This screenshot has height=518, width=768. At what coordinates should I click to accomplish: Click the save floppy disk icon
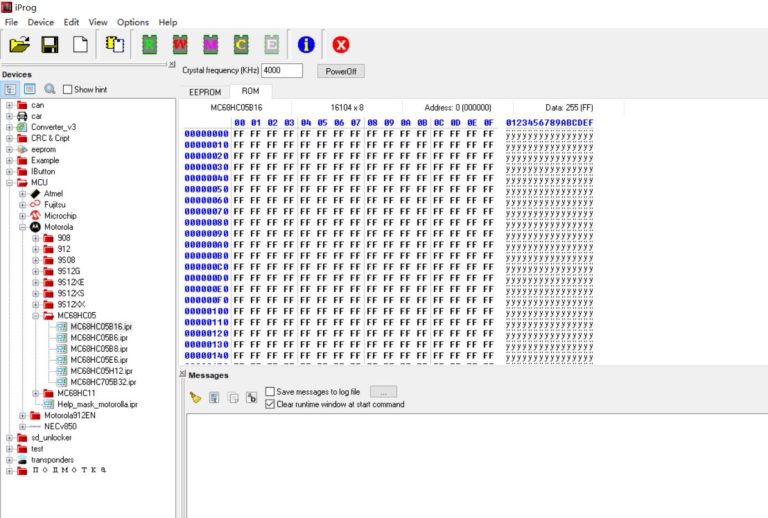point(49,45)
